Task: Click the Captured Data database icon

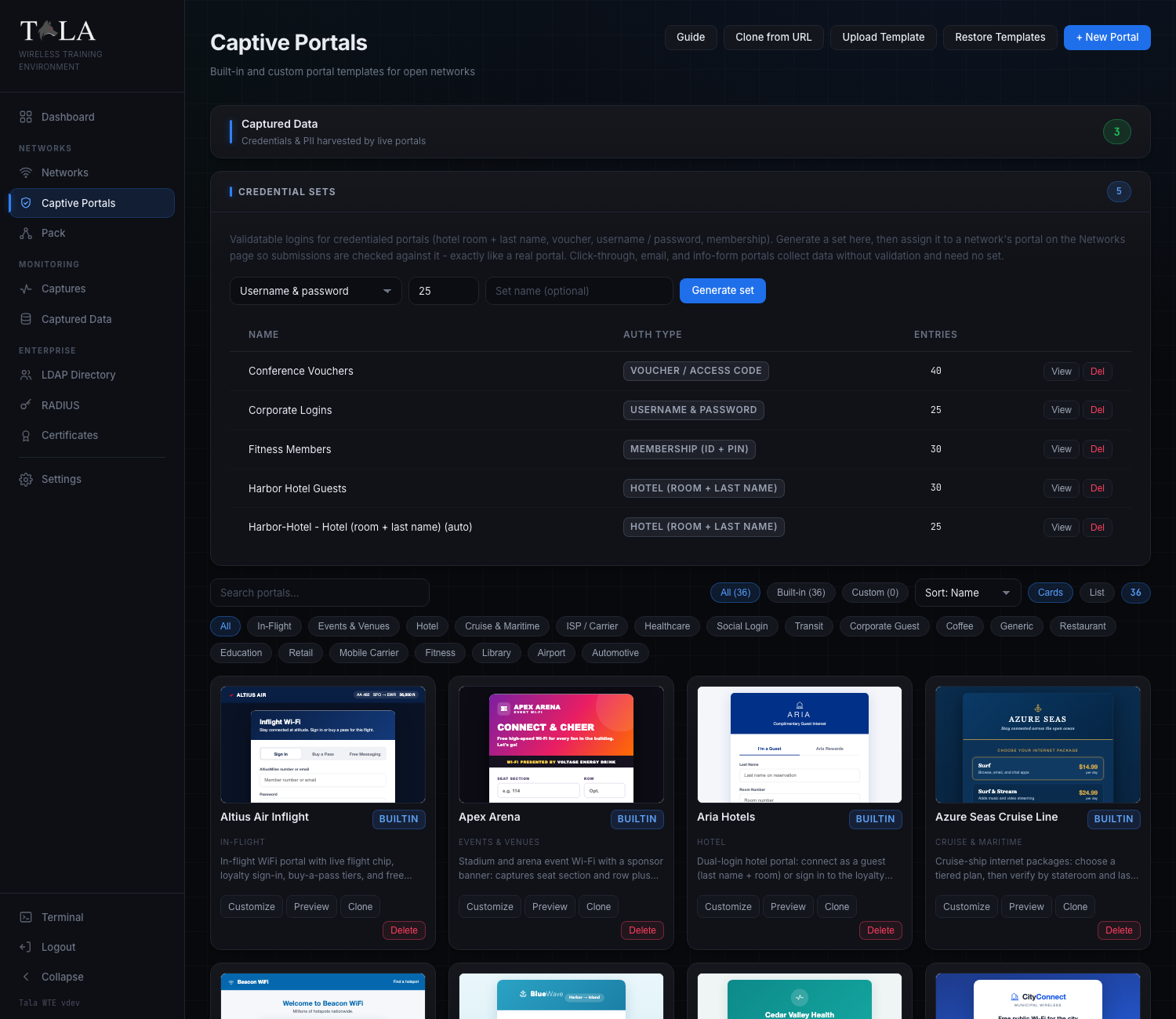Action: point(26,319)
